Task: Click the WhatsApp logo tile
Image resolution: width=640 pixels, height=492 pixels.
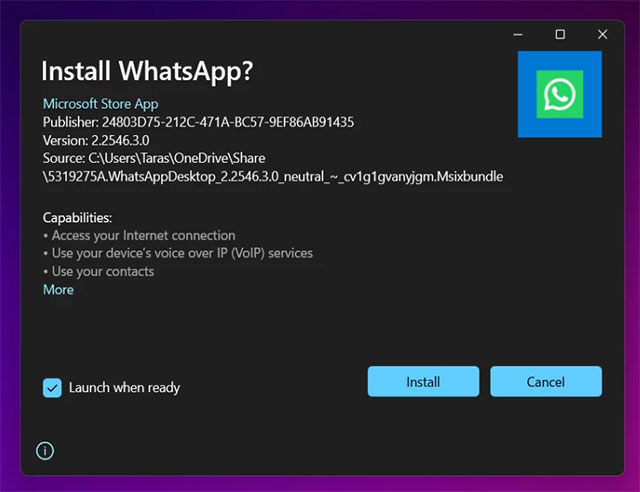Action: click(560, 94)
